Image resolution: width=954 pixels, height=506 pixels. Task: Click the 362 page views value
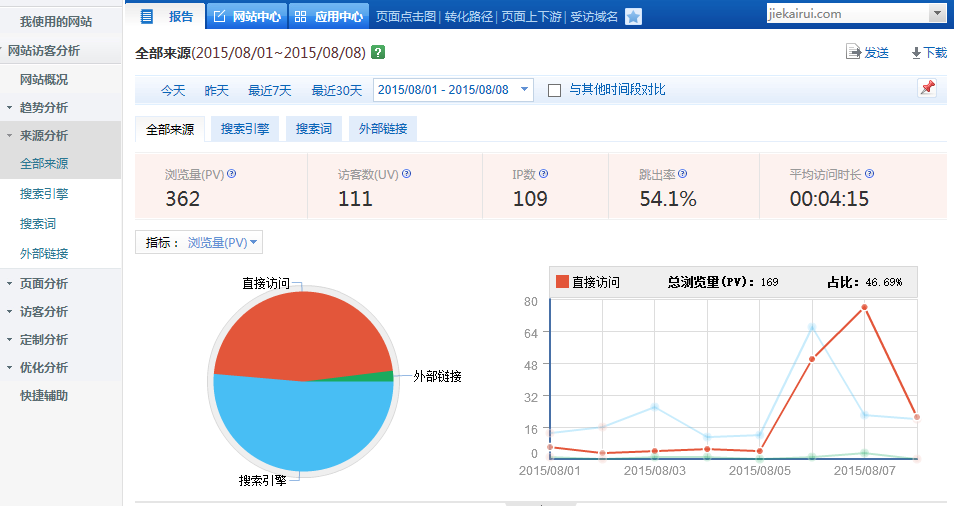183,199
